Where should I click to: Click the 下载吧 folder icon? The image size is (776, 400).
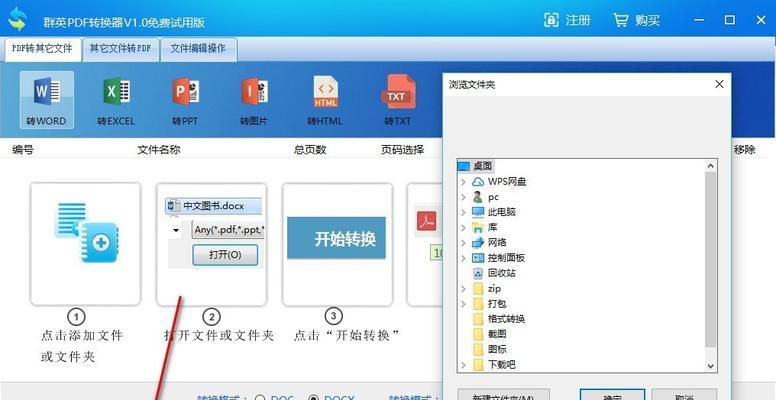click(x=478, y=365)
